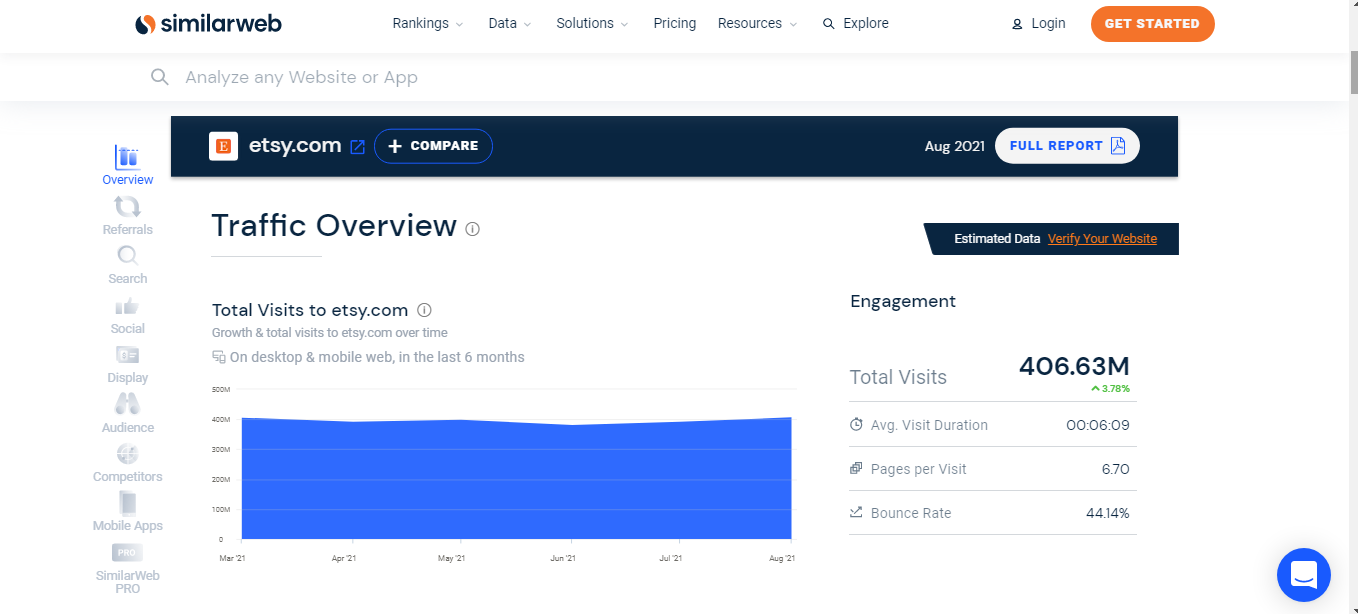Open the Pricing page

pyautogui.click(x=675, y=23)
